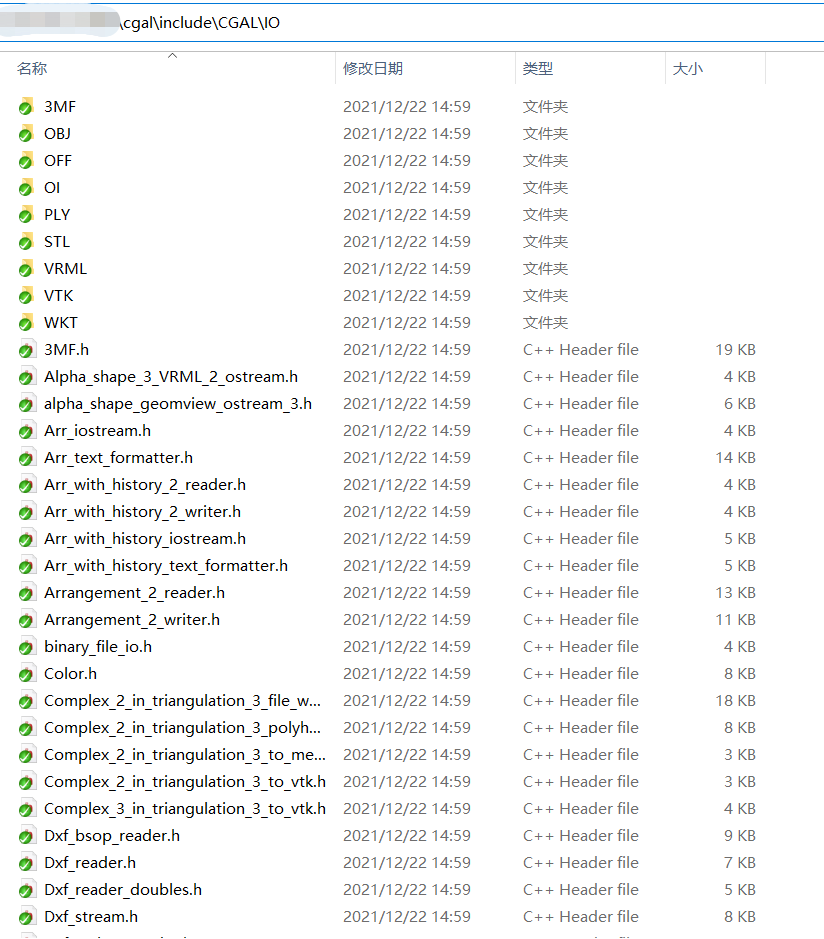
Task: Select the VTK folder name
Action: click(x=59, y=295)
